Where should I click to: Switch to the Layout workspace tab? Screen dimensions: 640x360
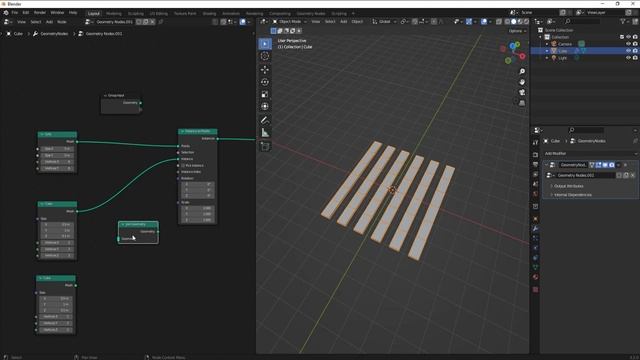click(x=93, y=13)
